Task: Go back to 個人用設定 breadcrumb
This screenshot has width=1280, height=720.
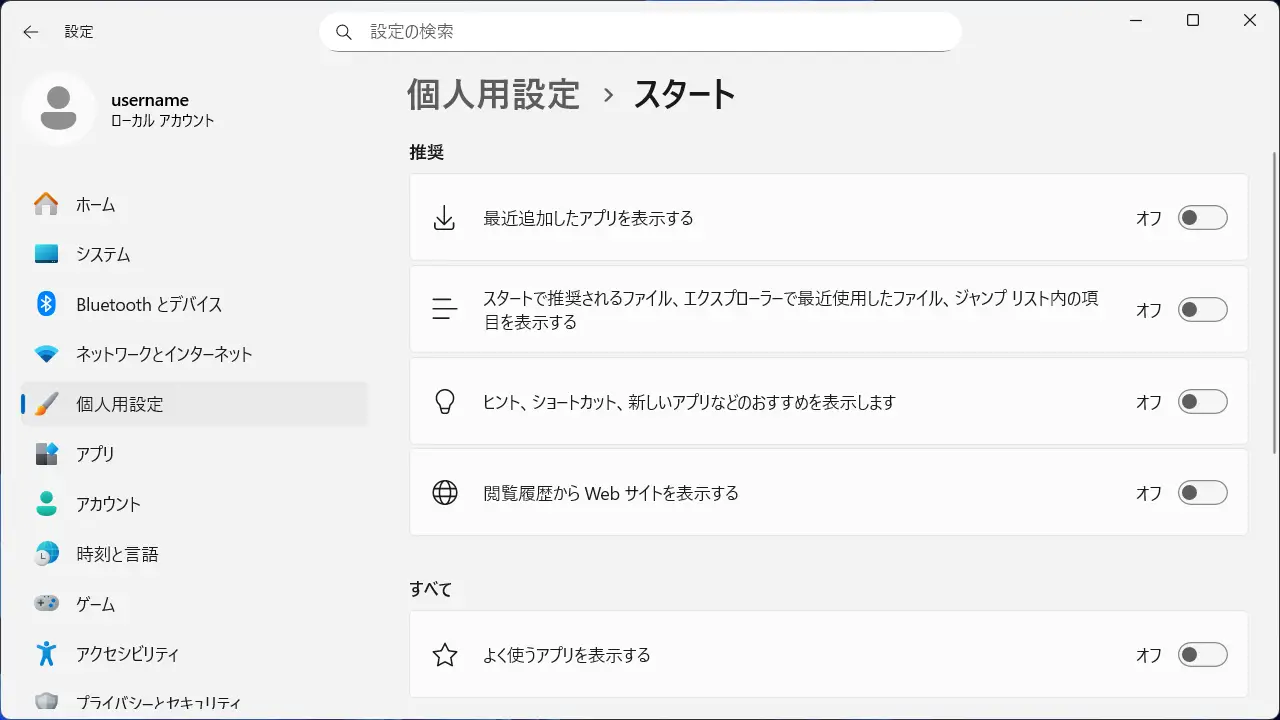Action: click(x=493, y=95)
